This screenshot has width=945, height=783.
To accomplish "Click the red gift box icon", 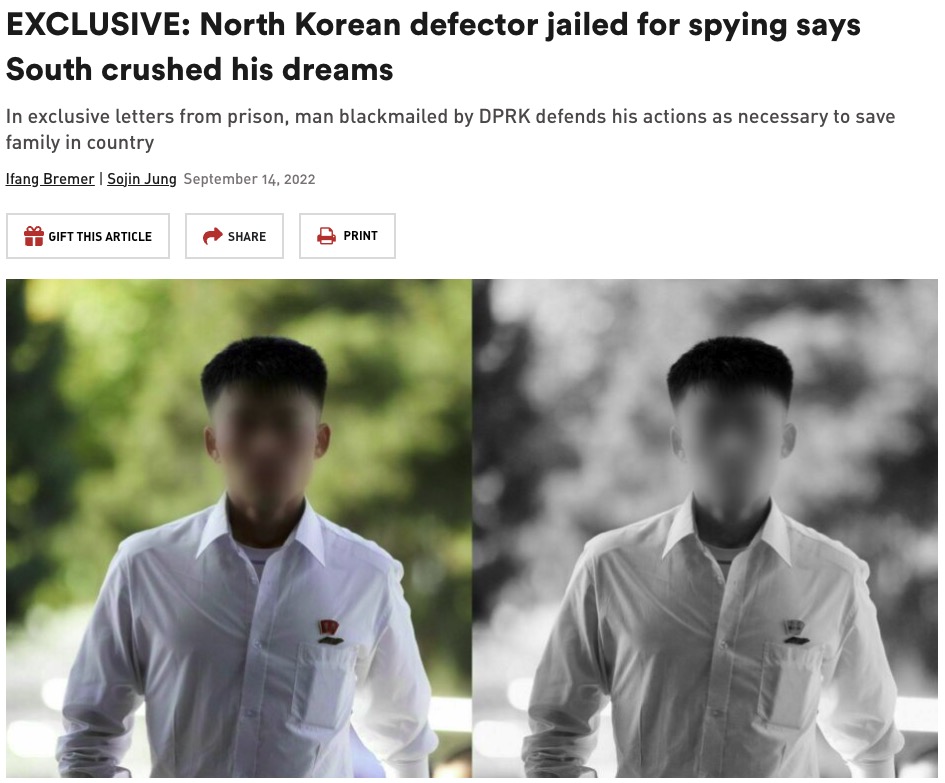I will (34, 236).
